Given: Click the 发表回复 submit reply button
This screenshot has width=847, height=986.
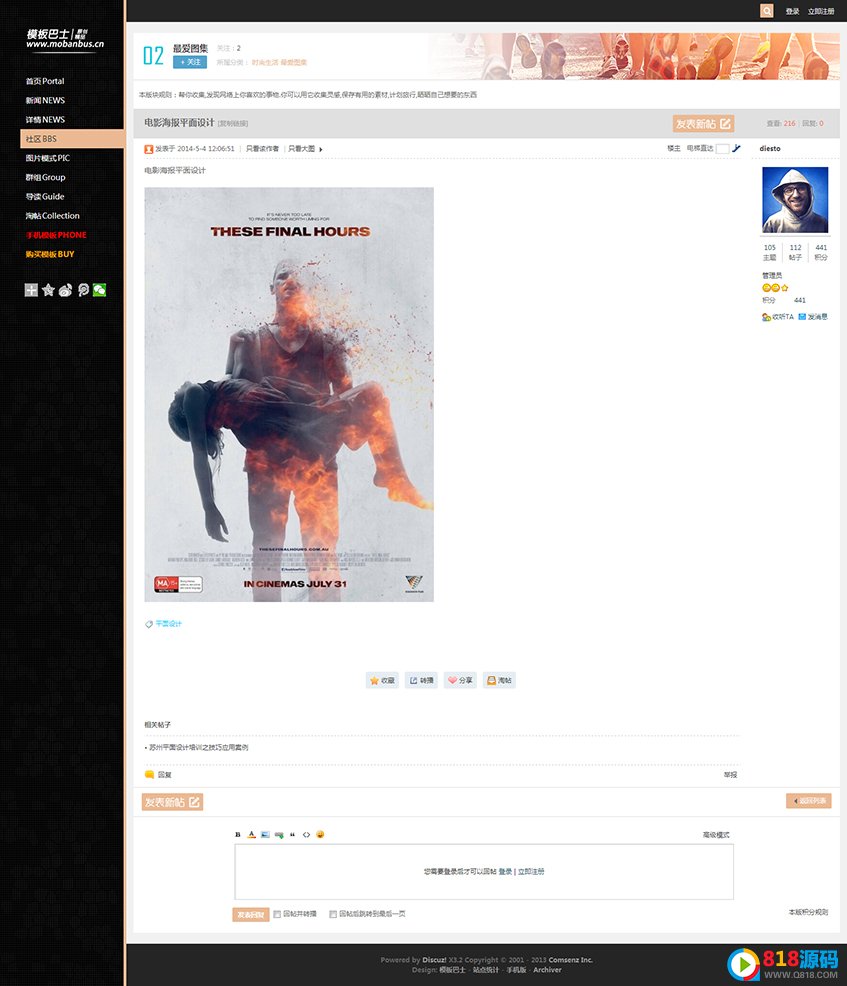Looking at the screenshot, I should coord(251,914).
